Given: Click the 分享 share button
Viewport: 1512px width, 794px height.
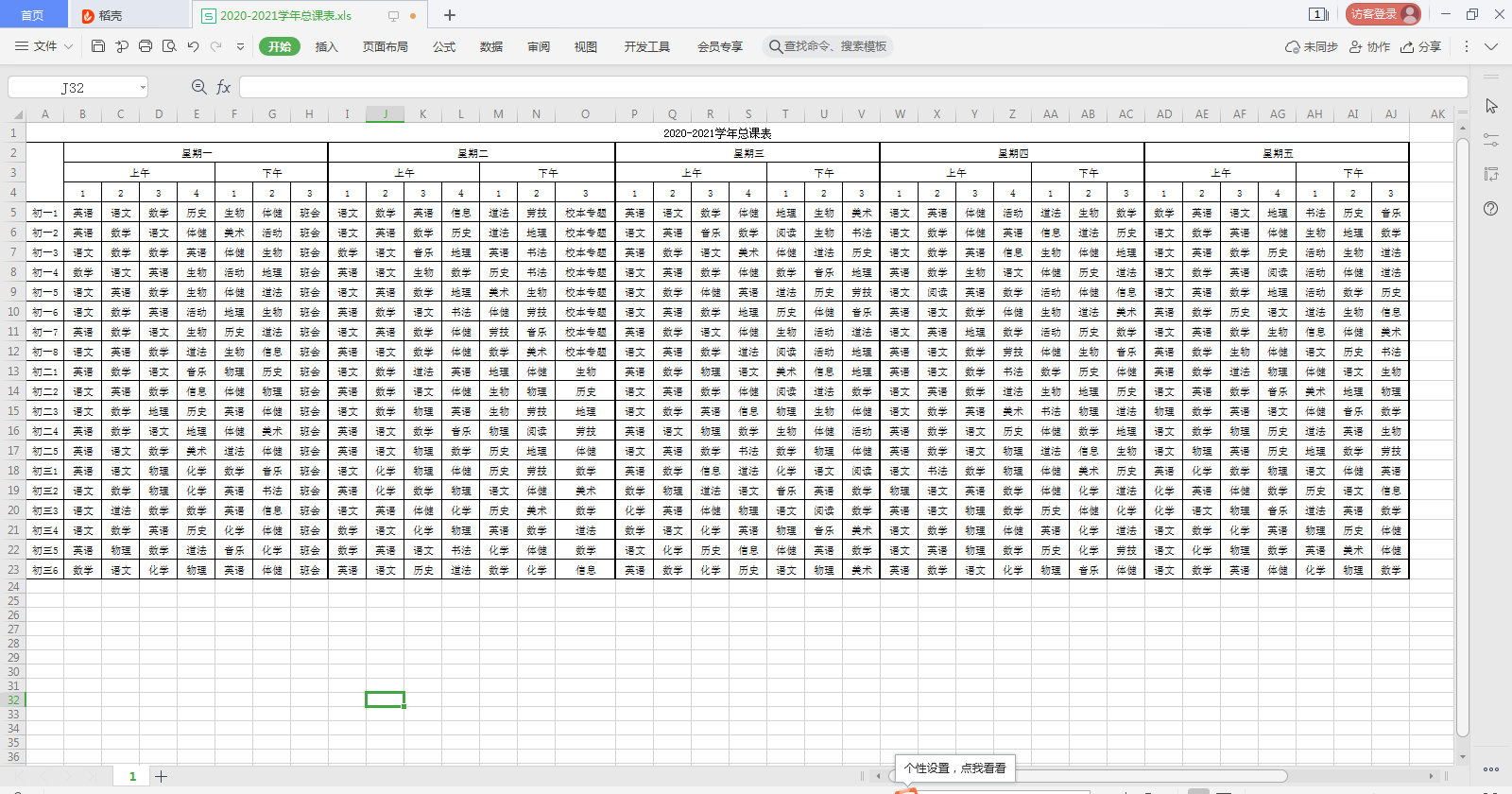Looking at the screenshot, I should (x=1421, y=46).
